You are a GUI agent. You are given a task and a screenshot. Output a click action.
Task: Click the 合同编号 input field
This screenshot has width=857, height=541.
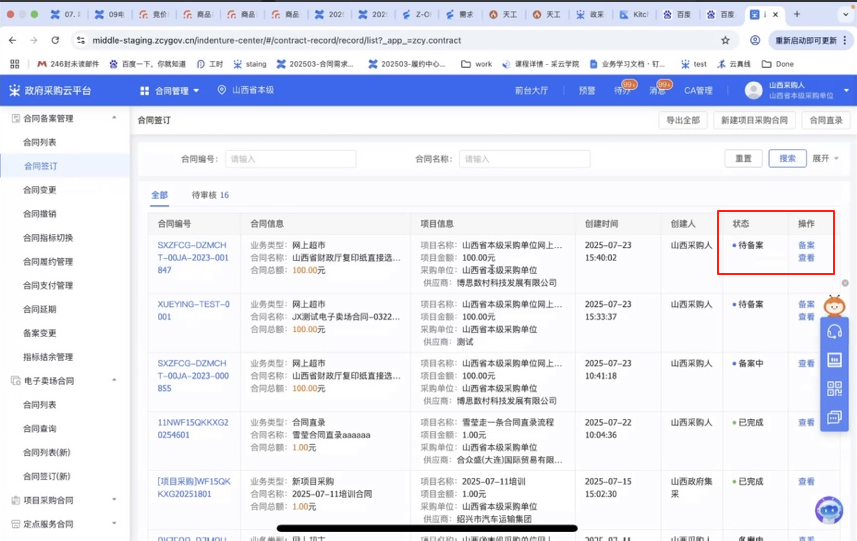pos(290,159)
